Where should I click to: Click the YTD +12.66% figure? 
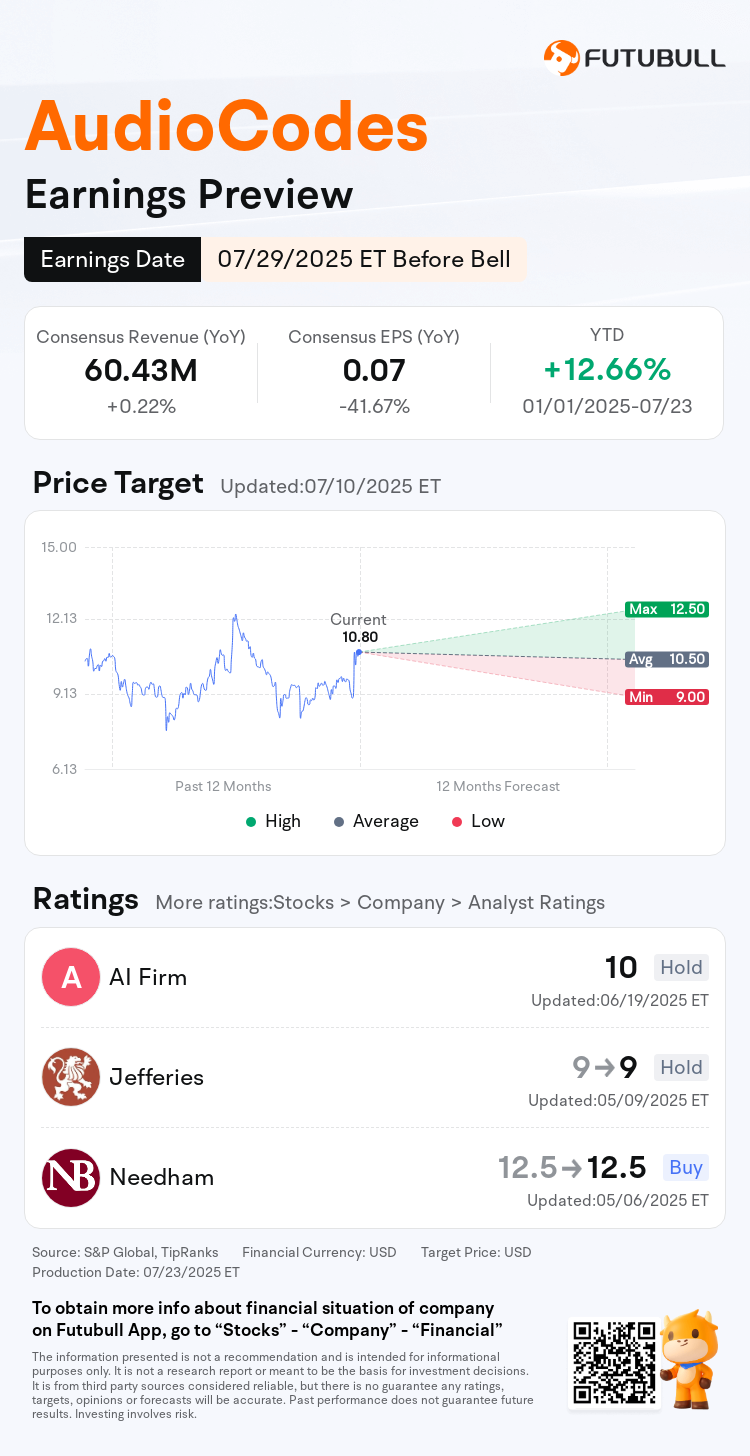[x=607, y=370]
